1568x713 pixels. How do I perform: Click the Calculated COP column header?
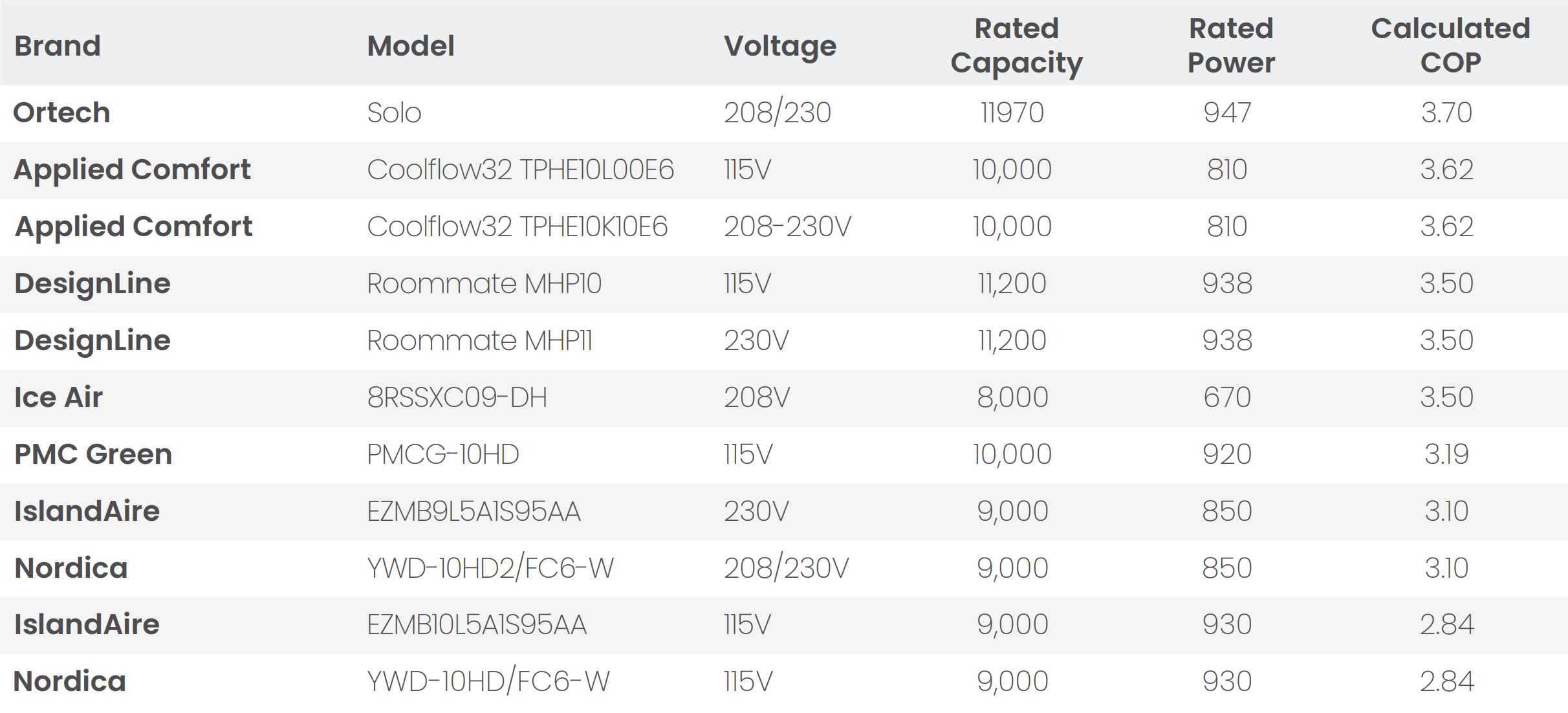point(1450,45)
